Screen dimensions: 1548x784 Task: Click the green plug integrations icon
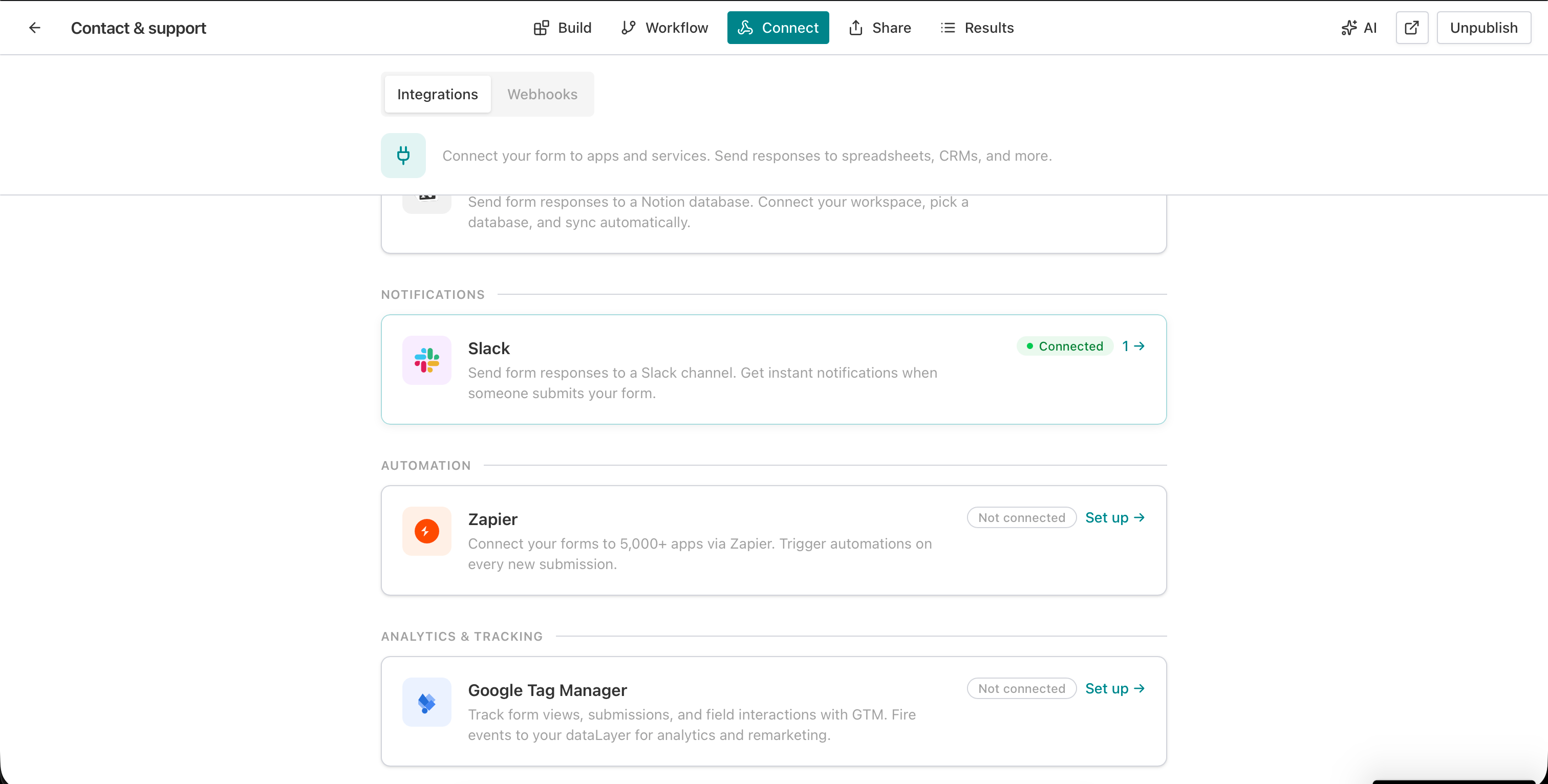[x=403, y=155]
